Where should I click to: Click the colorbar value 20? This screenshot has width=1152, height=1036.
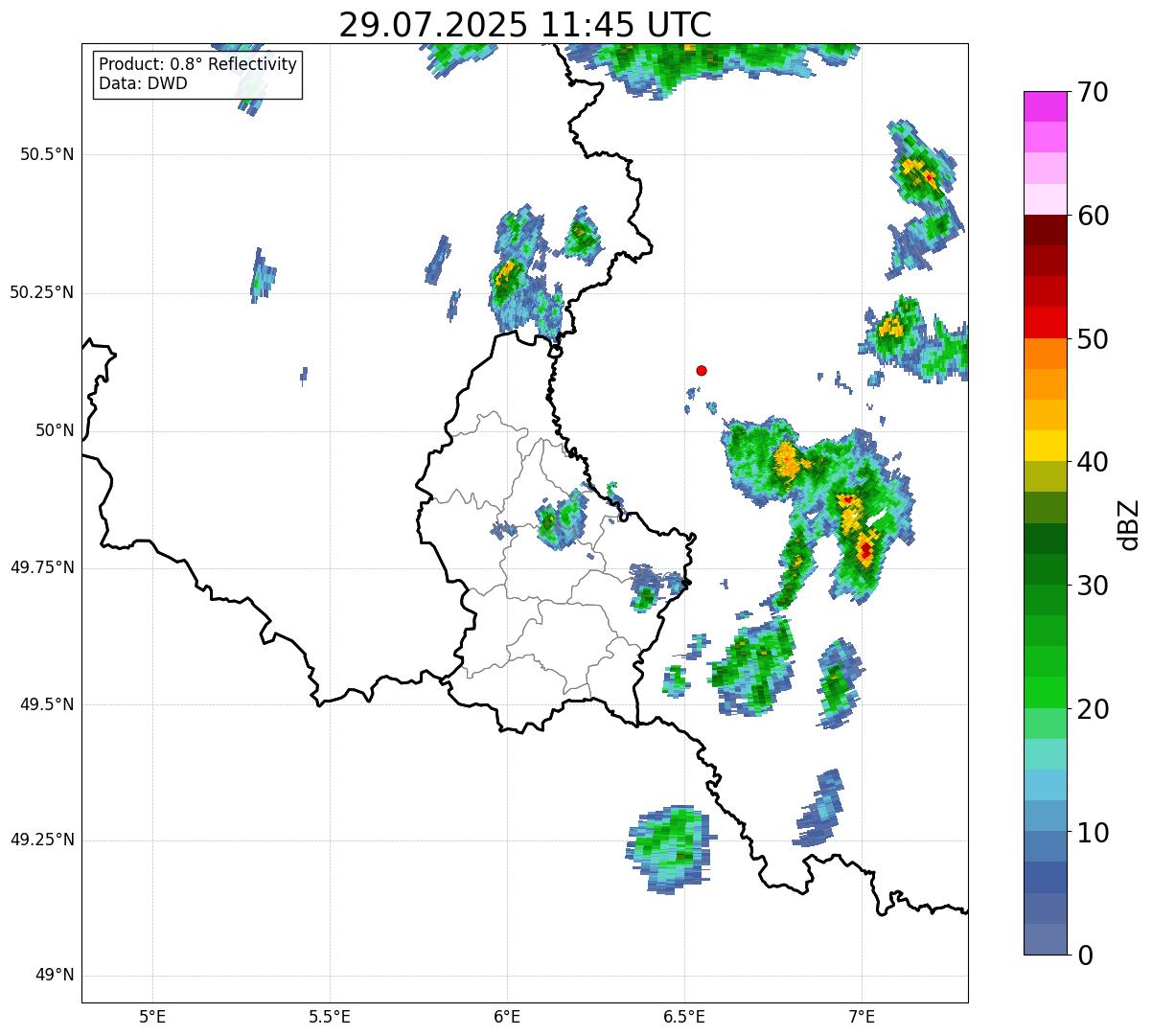pyautogui.click(x=1093, y=709)
